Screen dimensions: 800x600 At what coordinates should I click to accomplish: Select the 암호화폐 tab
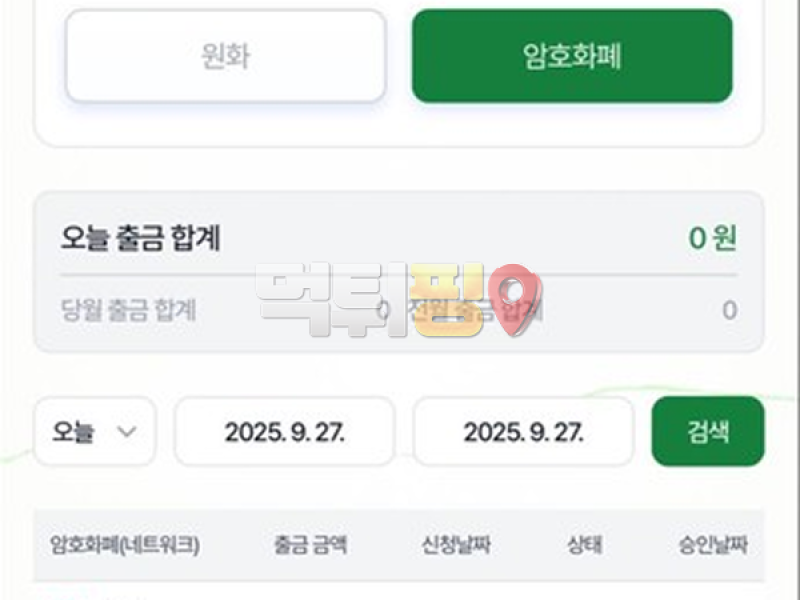(572, 56)
